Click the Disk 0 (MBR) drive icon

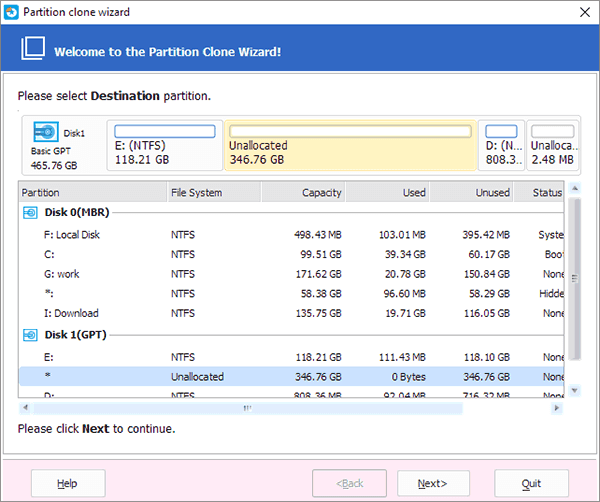30,213
